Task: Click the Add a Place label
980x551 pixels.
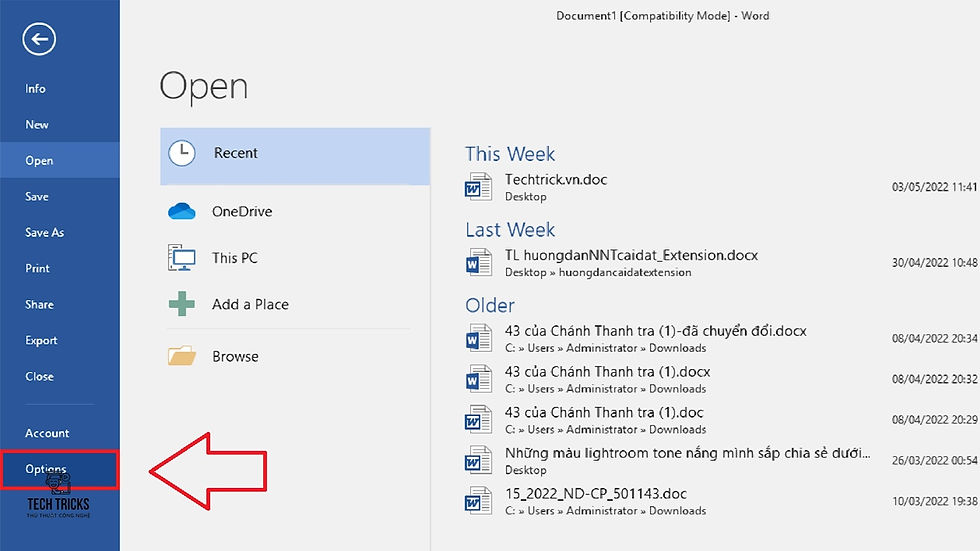Action: (250, 304)
